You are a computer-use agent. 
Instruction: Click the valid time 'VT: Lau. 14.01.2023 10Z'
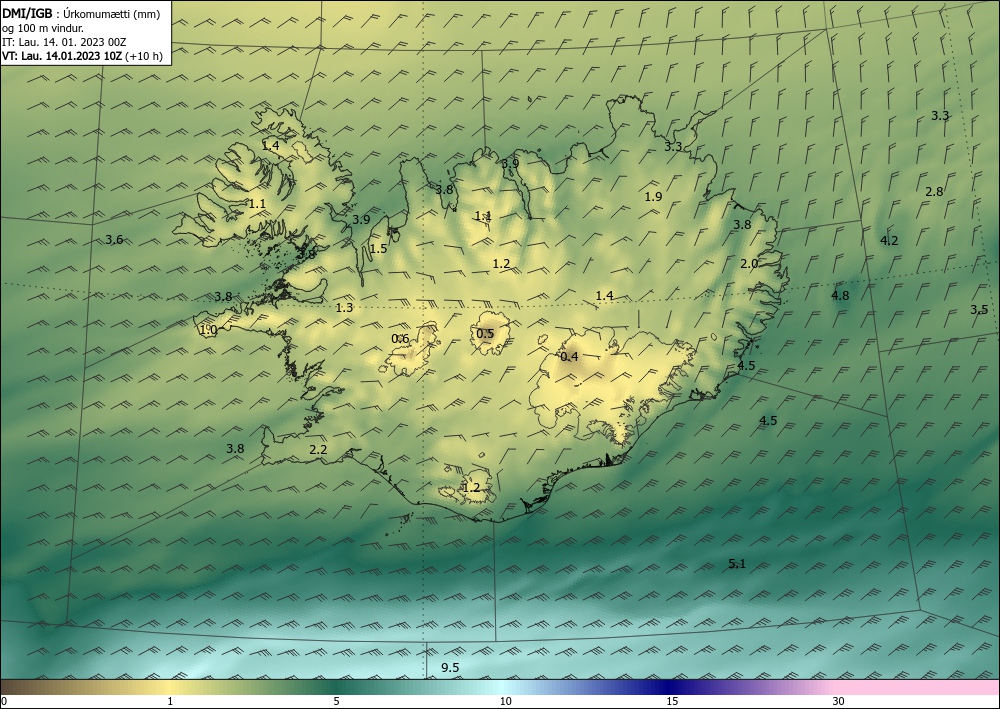click(62, 56)
